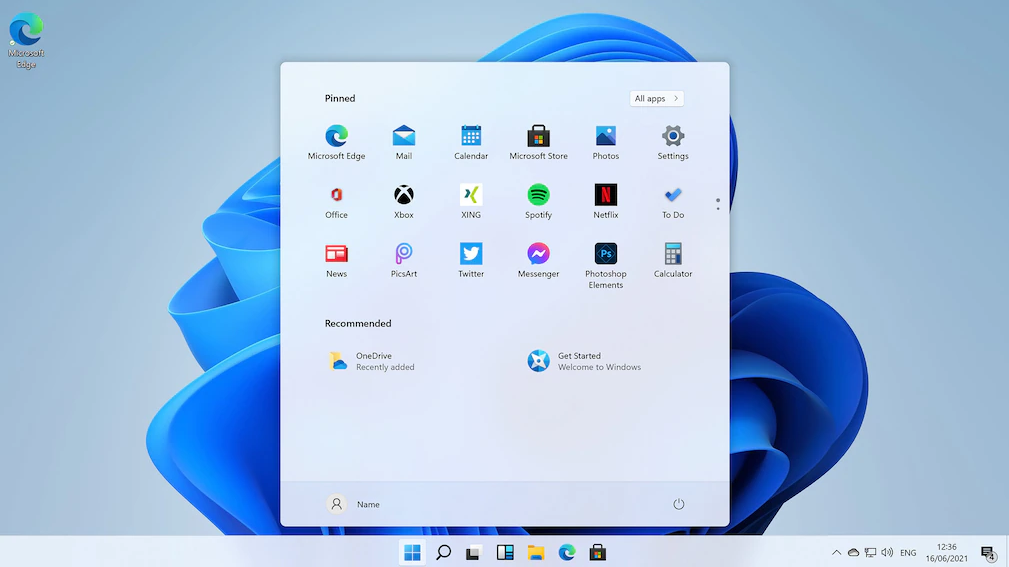Open Photoshop Elements
The height and width of the screenshot is (567, 1009).
pyautogui.click(x=606, y=266)
